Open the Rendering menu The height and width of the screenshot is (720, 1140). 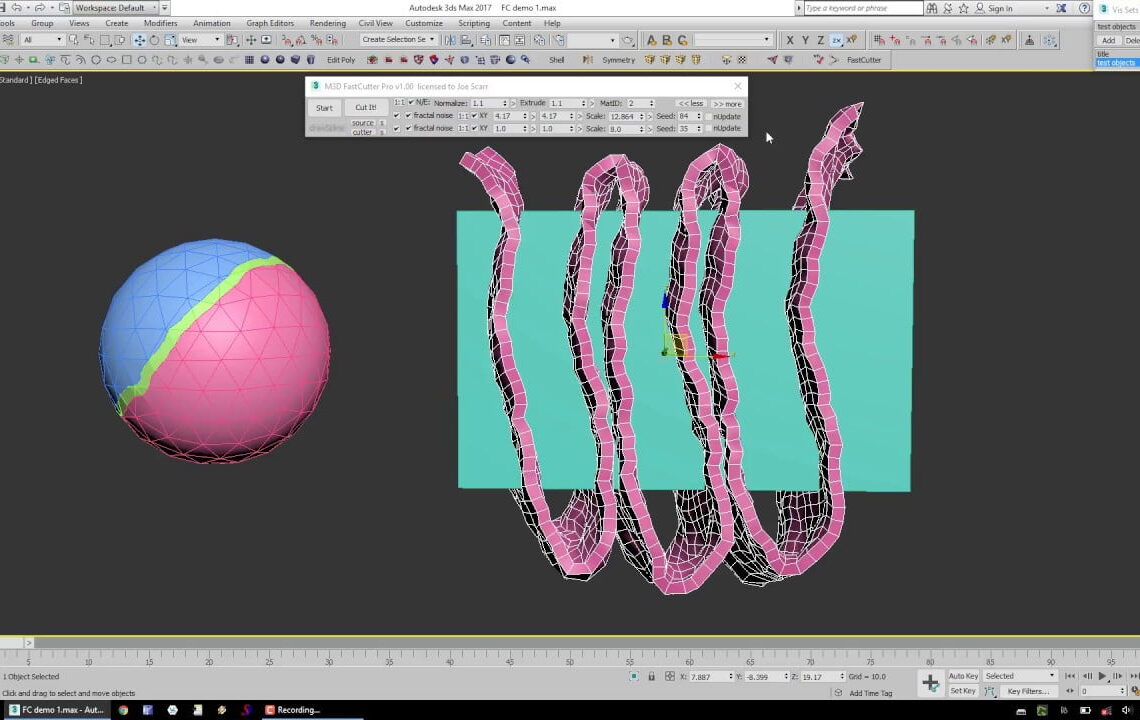tap(327, 23)
